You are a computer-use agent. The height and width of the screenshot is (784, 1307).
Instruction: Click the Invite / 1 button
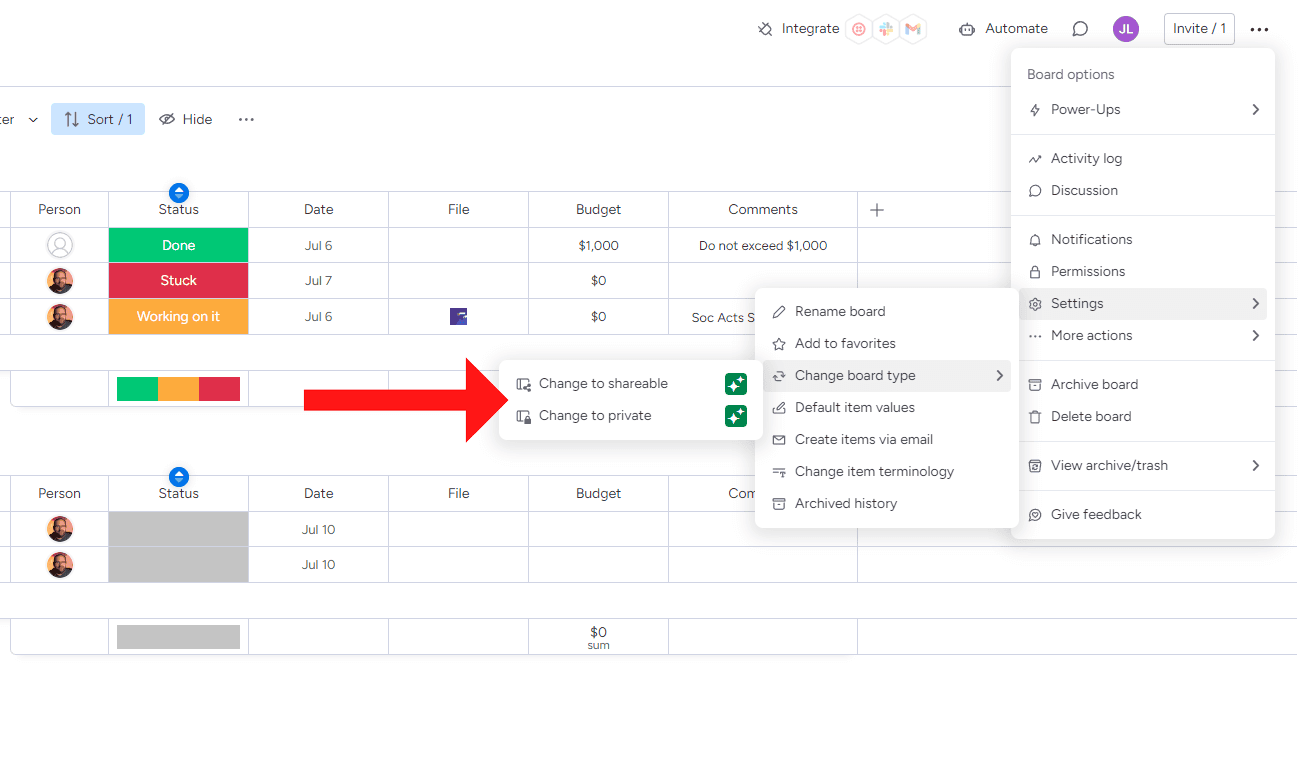(1199, 29)
